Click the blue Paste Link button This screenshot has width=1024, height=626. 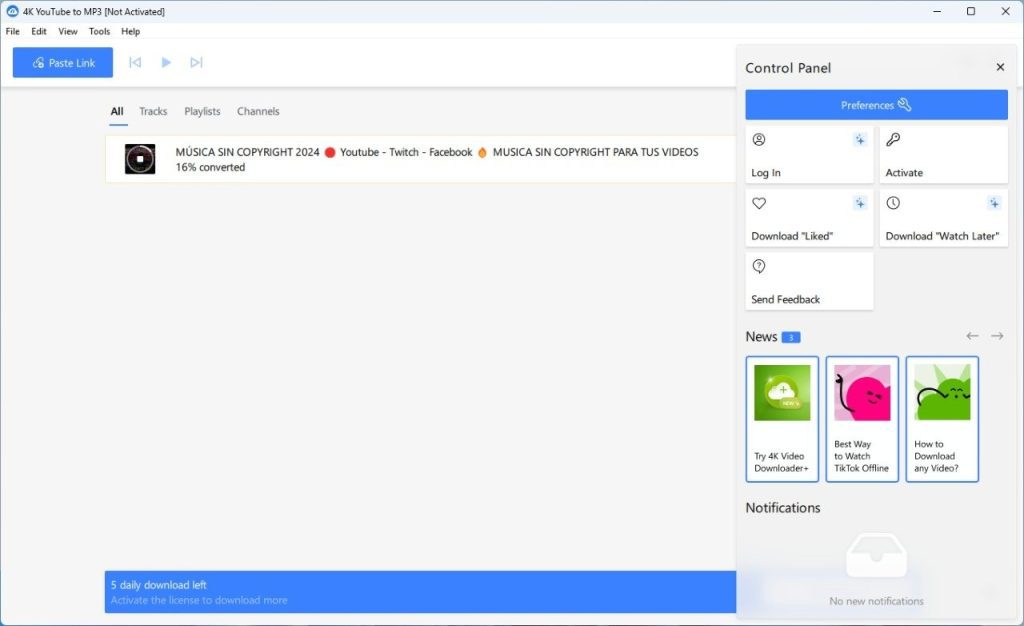pos(62,62)
